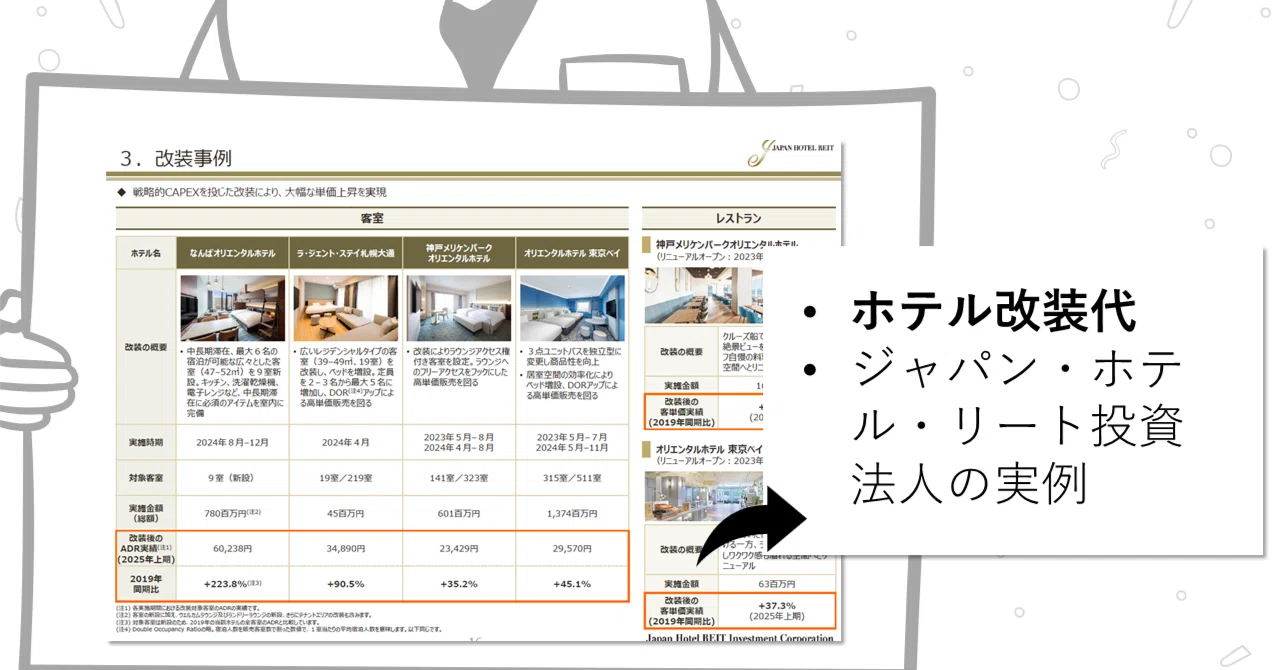The width and height of the screenshot is (1280, 670).
Task: Click the 'ホテル改装代' callout heading
Action: 994,312
